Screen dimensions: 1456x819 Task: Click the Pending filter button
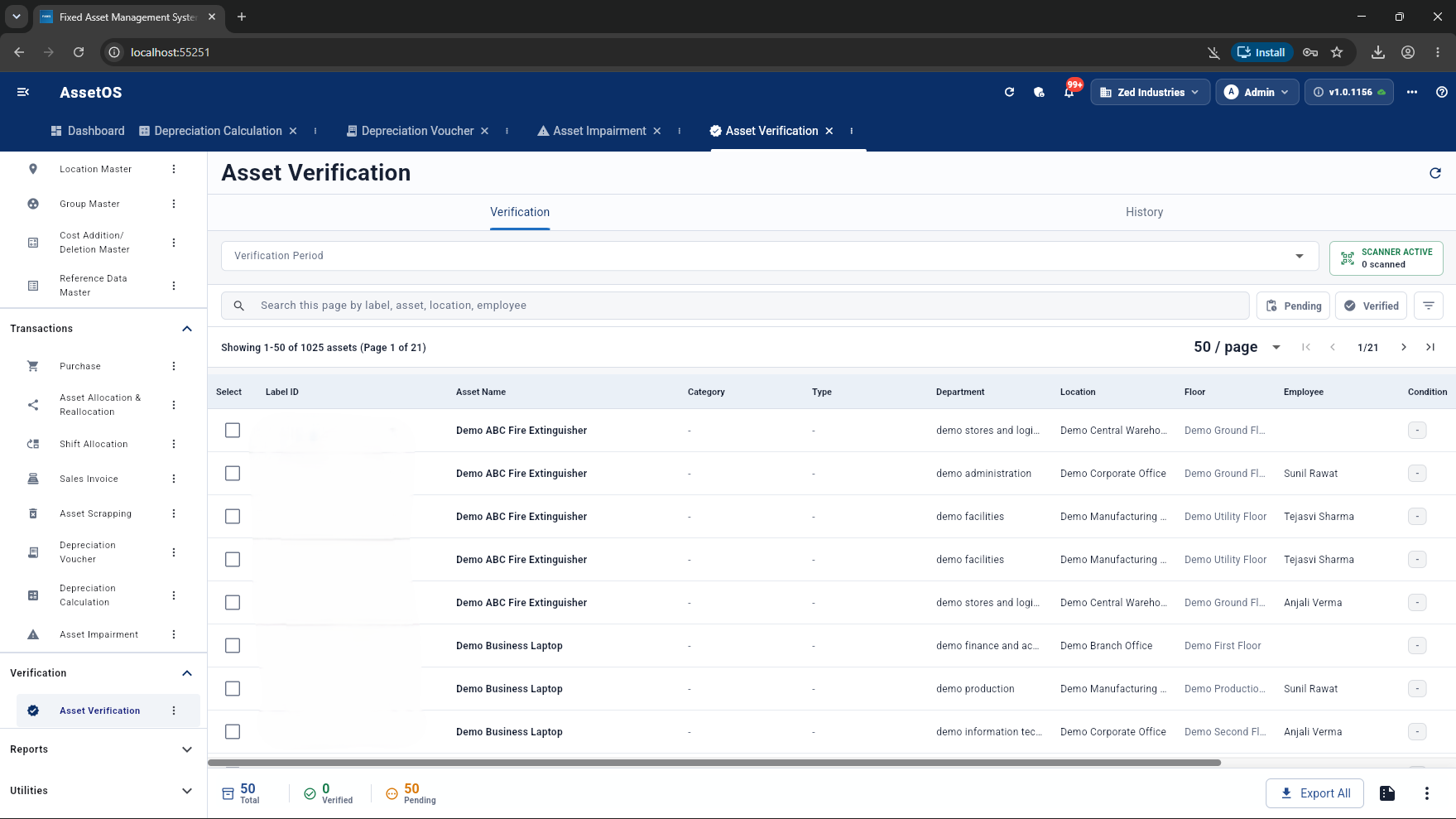pyautogui.click(x=1294, y=306)
